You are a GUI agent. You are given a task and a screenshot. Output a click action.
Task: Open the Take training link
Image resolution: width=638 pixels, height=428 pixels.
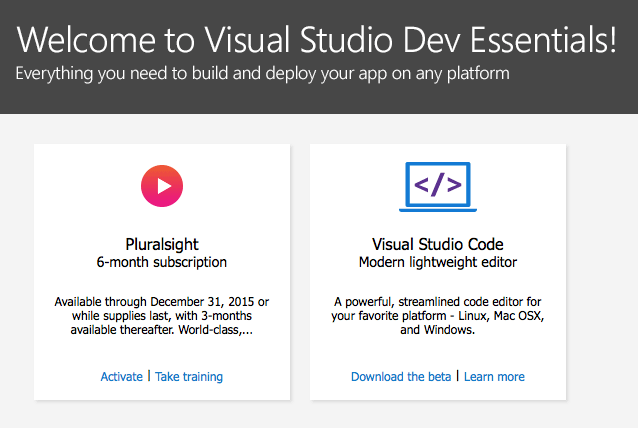[x=189, y=377]
